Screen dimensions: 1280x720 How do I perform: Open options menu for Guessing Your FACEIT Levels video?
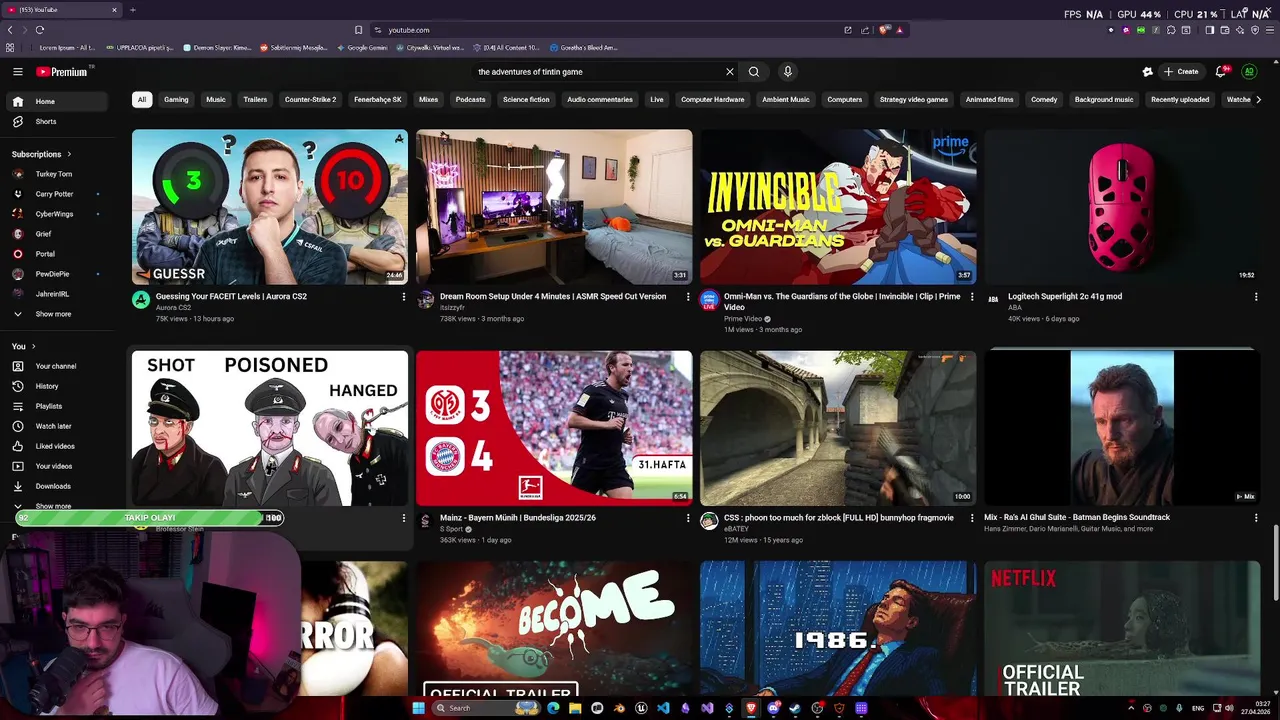[x=404, y=297]
